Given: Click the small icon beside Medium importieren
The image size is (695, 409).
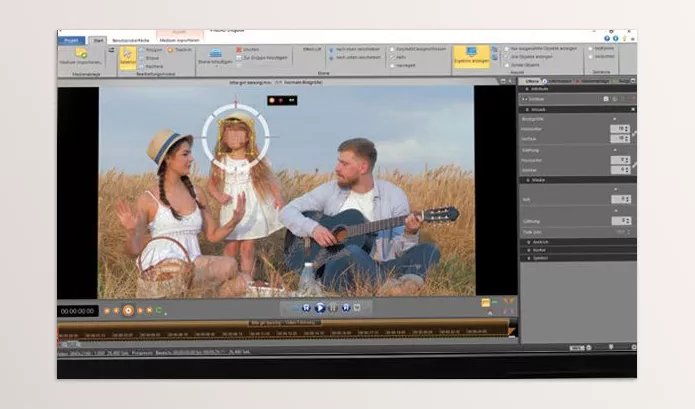Looking at the screenshot, I should [111, 50].
